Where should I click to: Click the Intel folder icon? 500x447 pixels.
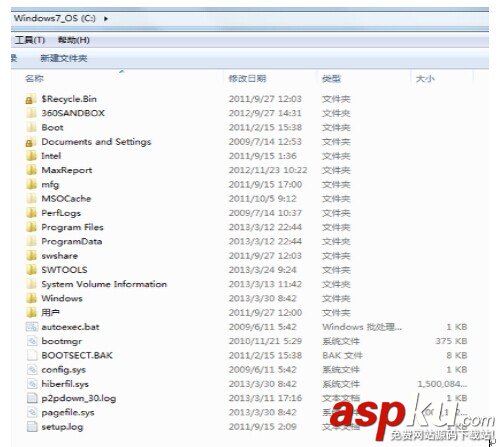(x=31, y=156)
